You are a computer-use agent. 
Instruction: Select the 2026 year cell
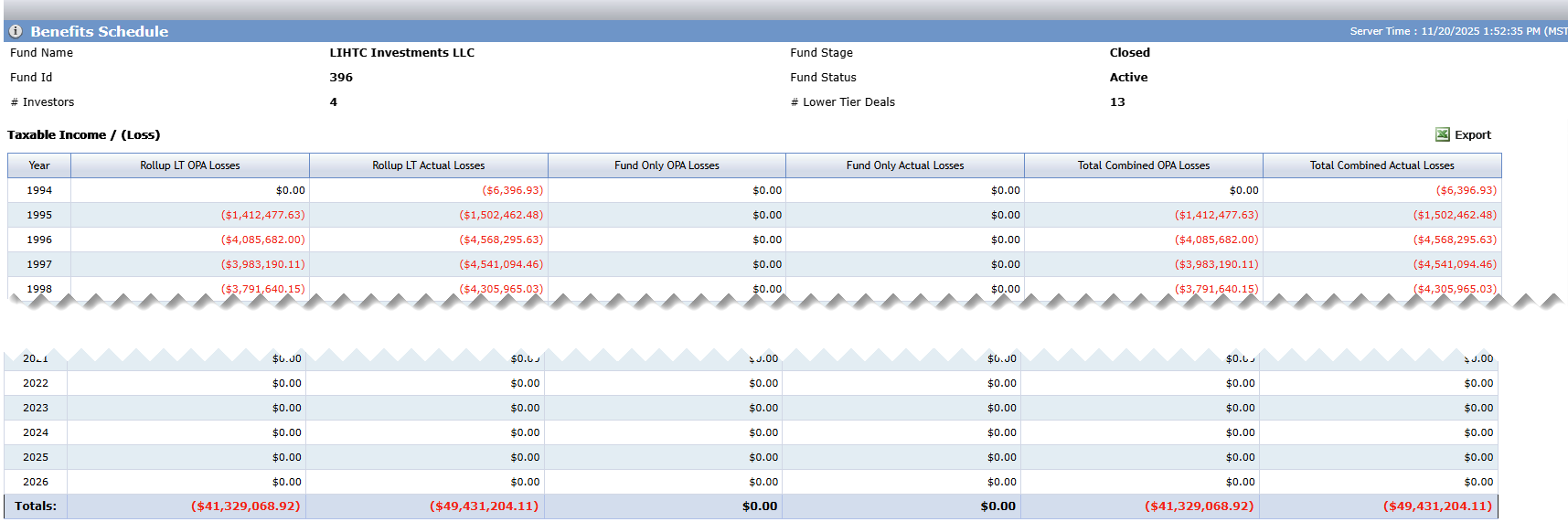(36, 482)
